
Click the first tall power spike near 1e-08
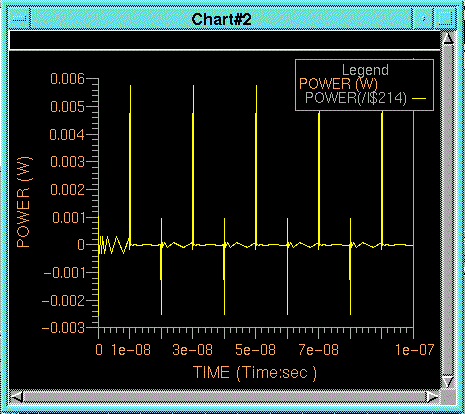130,165
